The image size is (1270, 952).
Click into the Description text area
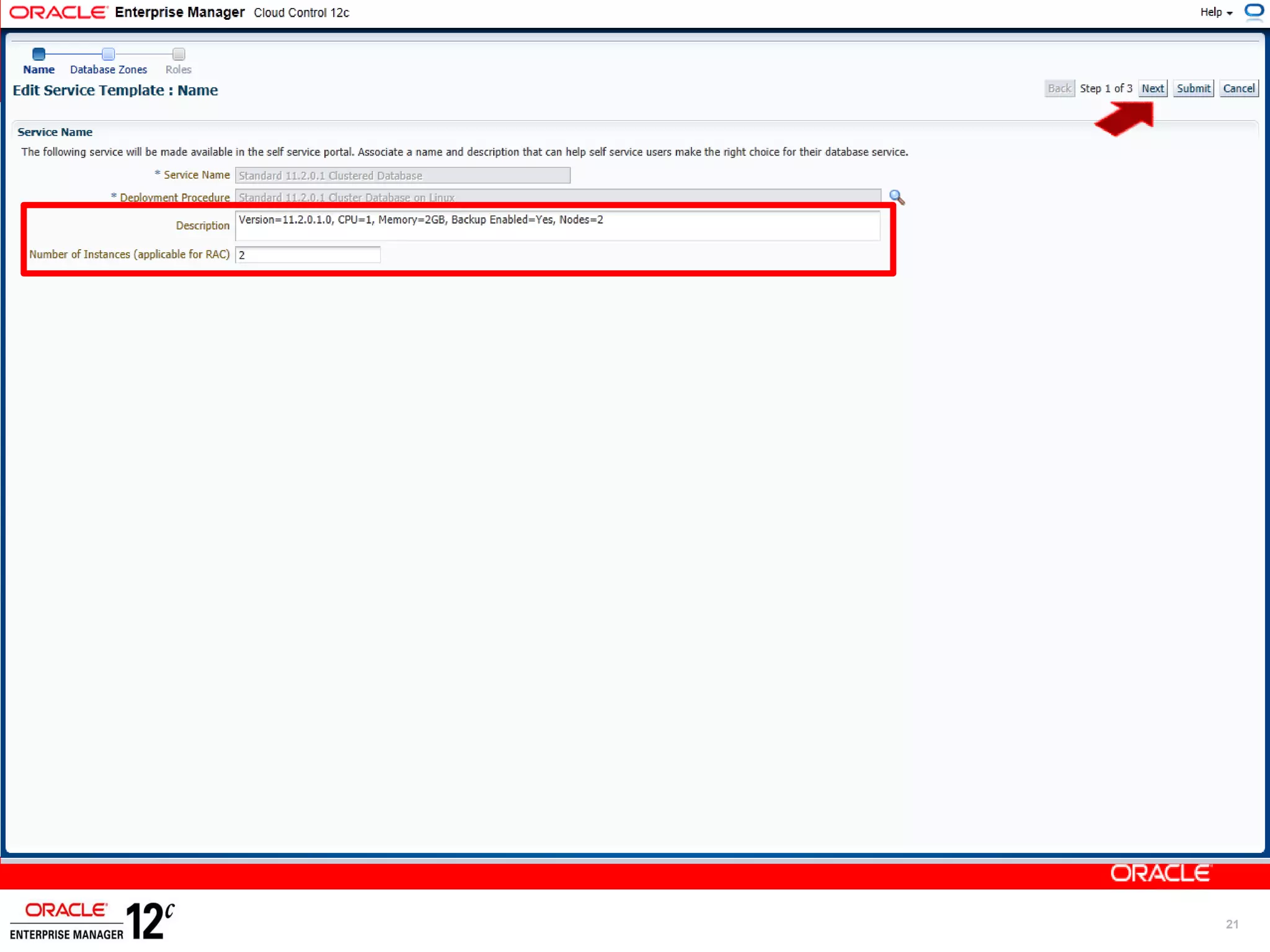point(557,226)
